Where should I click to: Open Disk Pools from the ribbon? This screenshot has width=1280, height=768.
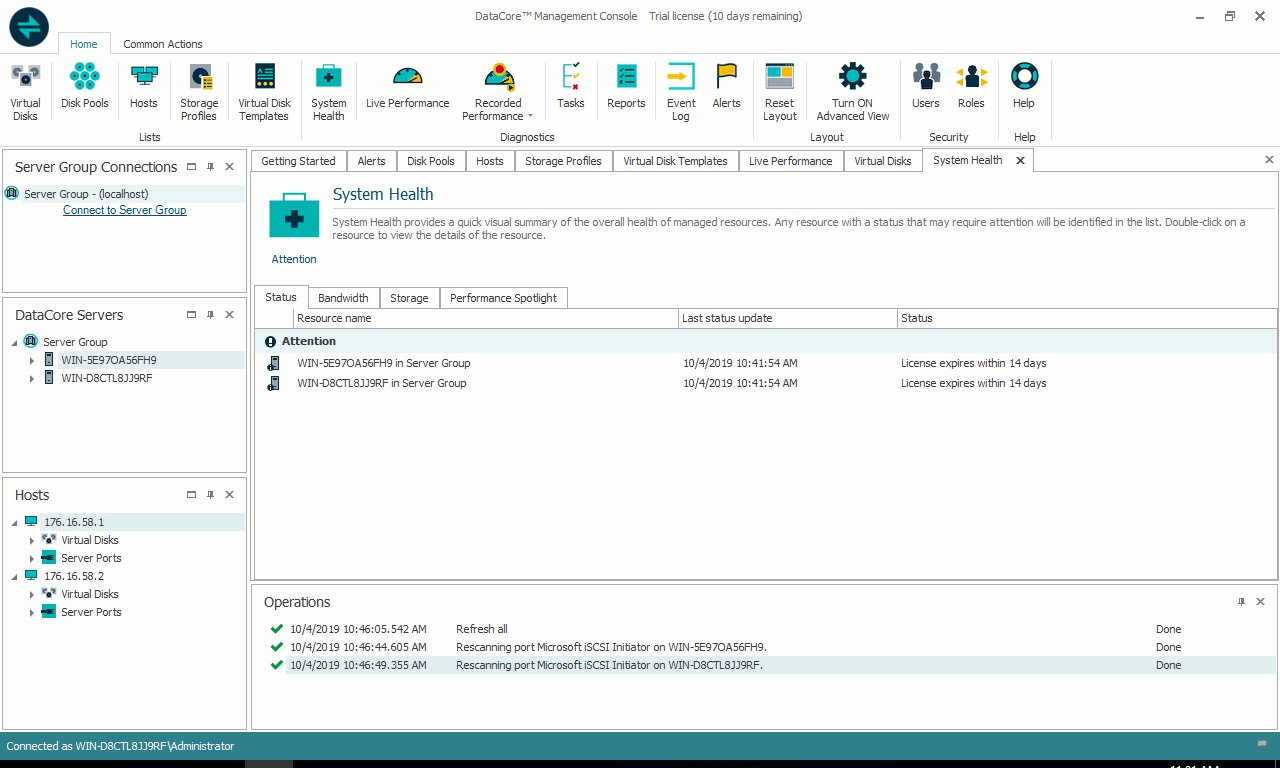coord(85,86)
